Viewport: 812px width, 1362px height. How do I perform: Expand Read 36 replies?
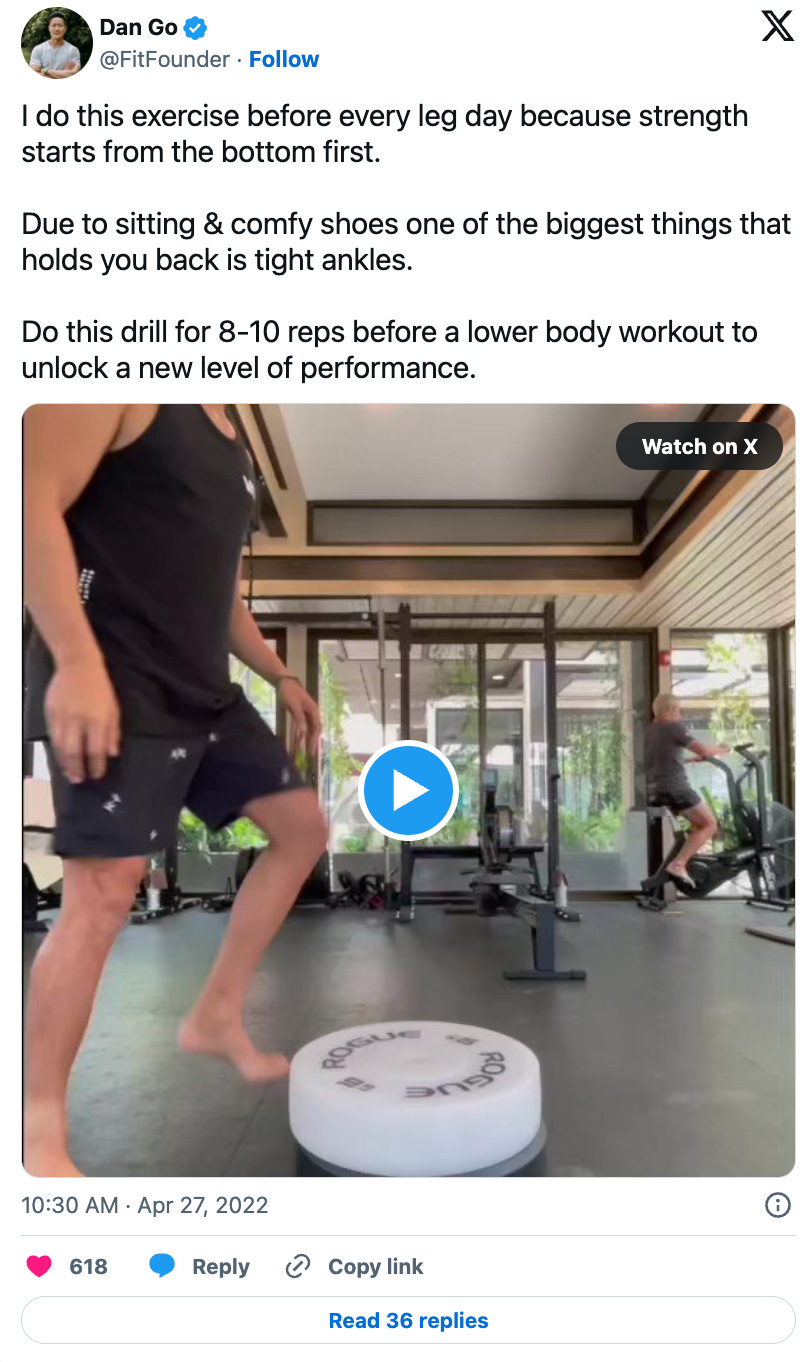point(408,1320)
